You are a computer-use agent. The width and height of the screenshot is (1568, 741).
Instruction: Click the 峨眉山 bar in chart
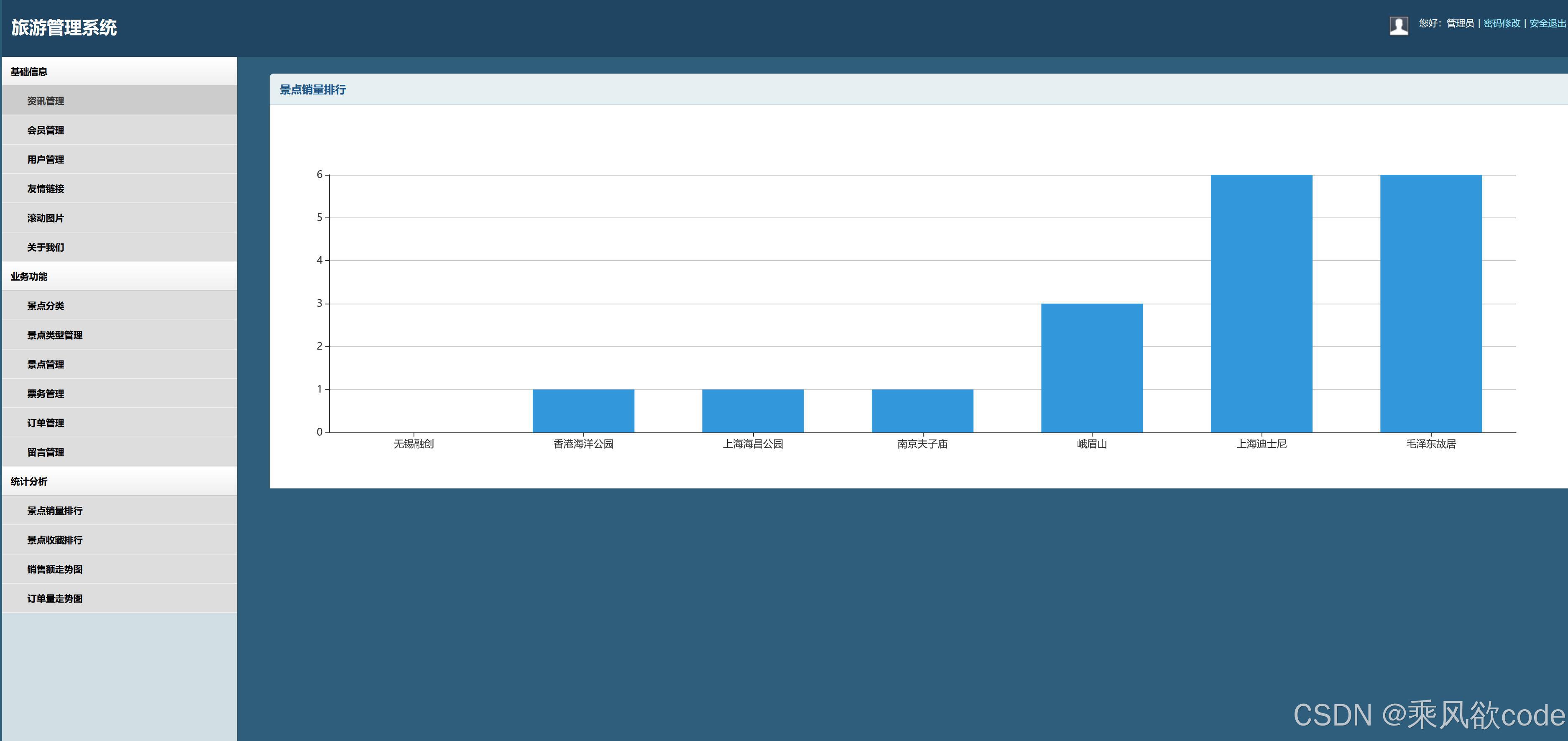tap(1091, 368)
